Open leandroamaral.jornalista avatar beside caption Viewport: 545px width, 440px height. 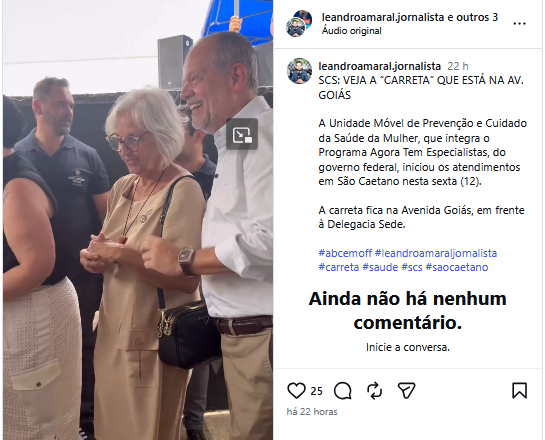[x=299, y=71]
